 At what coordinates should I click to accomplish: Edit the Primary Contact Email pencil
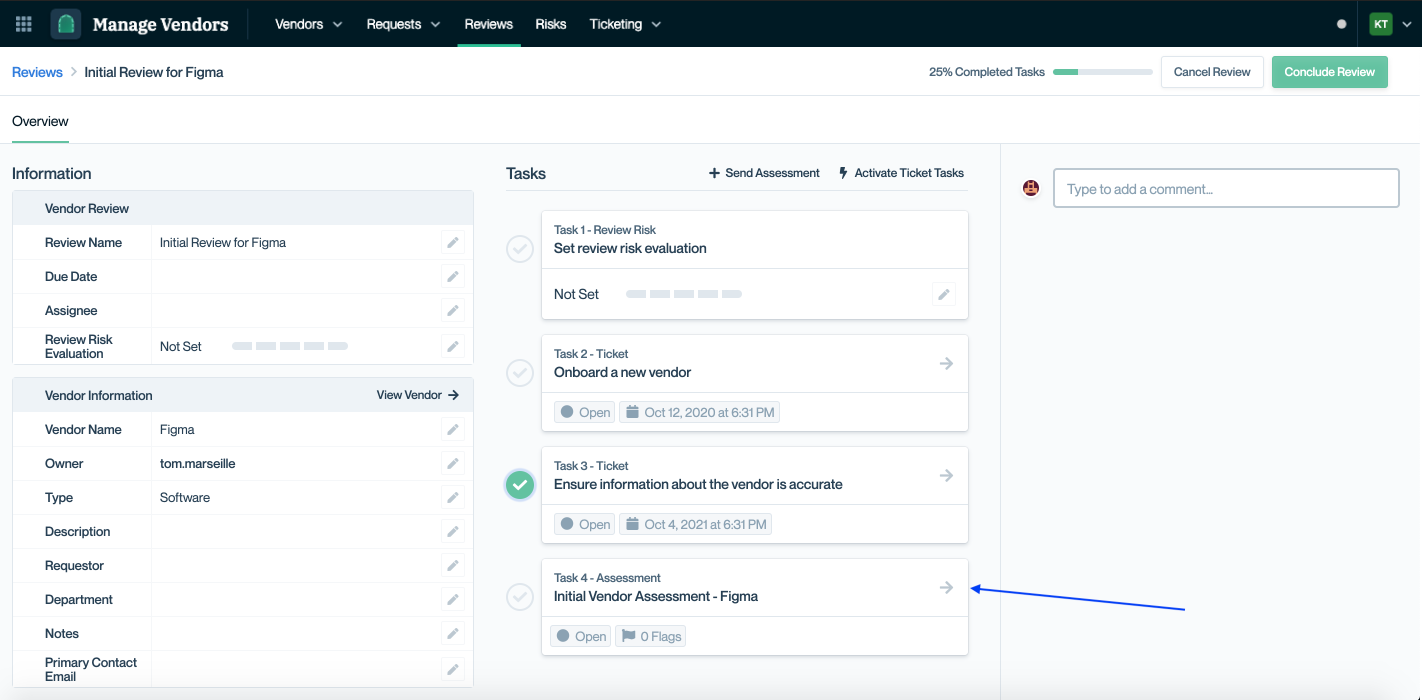(453, 669)
